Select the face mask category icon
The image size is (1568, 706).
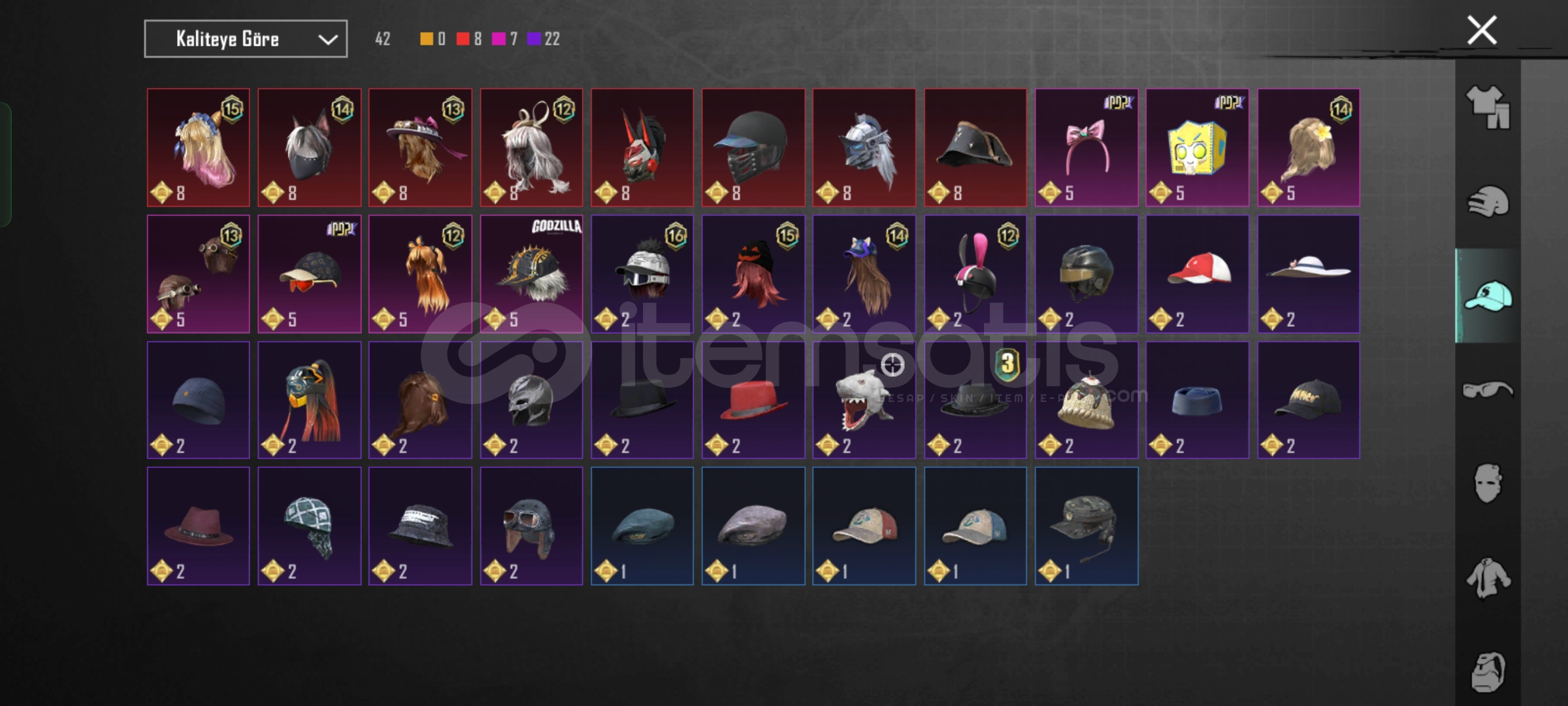pyautogui.click(x=1488, y=484)
